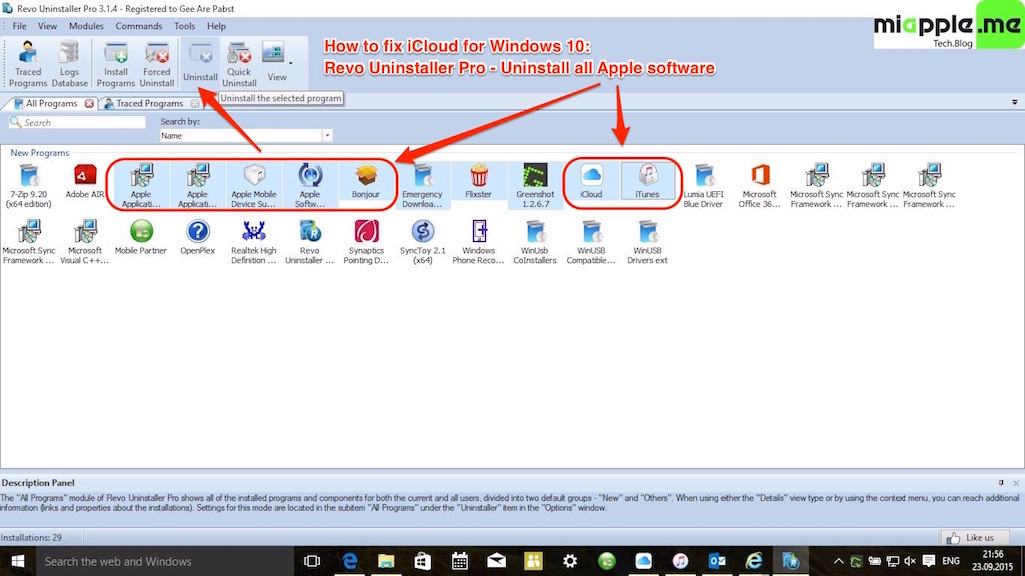
Task: Select Apple Mobile Device Support icon
Action: [x=254, y=182]
